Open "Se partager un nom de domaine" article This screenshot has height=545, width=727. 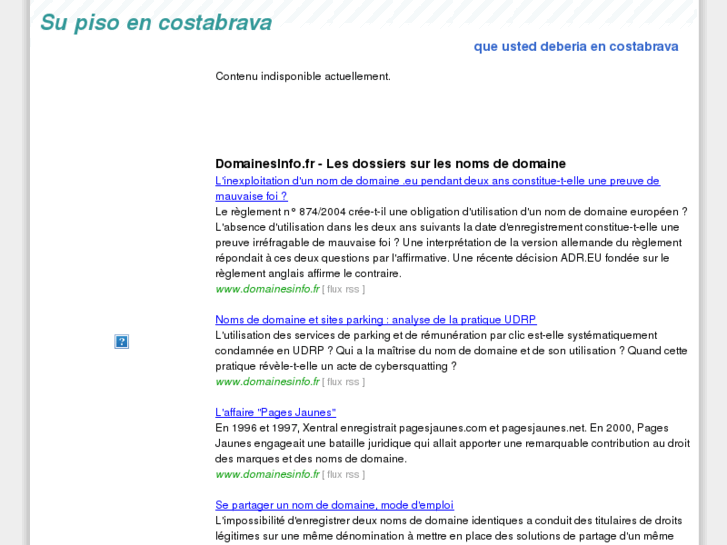point(334,505)
